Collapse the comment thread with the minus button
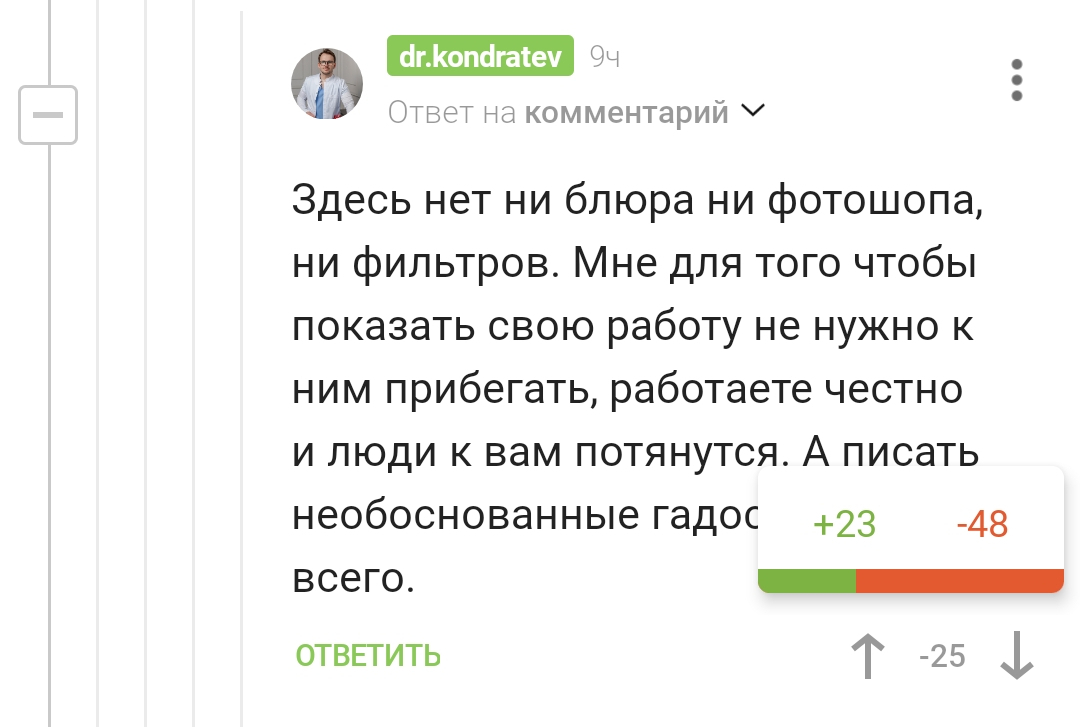 coord(48,115)
